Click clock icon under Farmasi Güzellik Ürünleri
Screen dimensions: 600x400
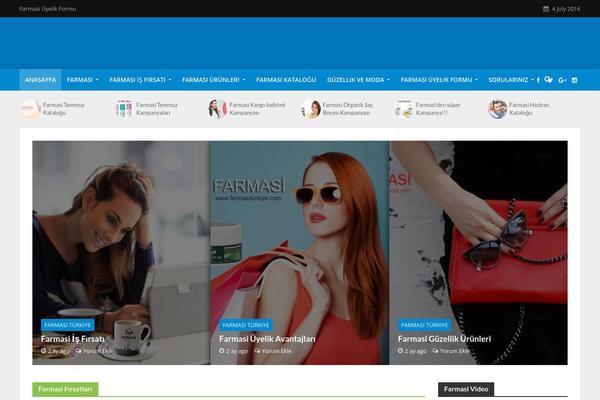[400, 351]
